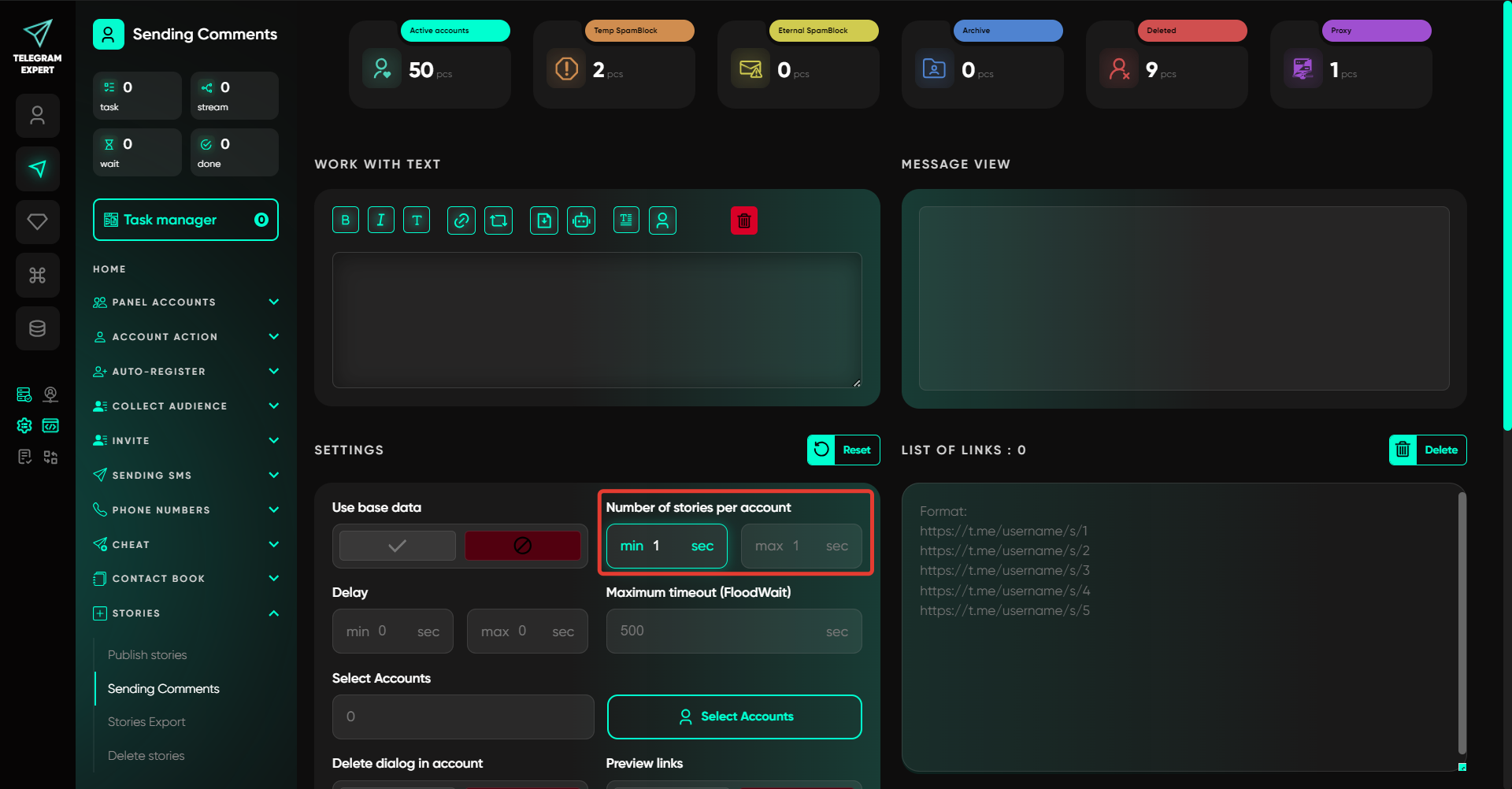Image resolution: width=1512 pixels, height=789 pixels.
Task: Open the database icon in left sidebar
Action: tap(37, 328)
